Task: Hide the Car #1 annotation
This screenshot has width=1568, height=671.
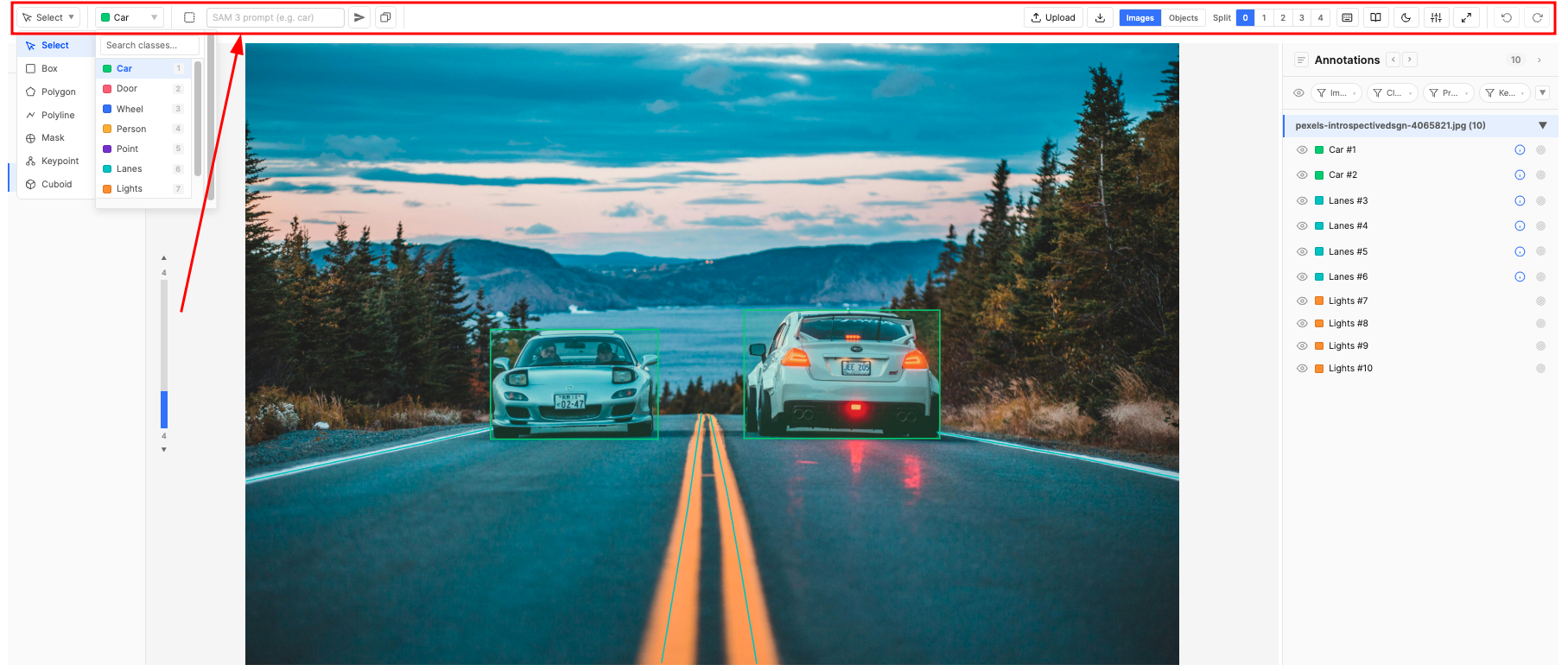Action: coord(1302,150)
